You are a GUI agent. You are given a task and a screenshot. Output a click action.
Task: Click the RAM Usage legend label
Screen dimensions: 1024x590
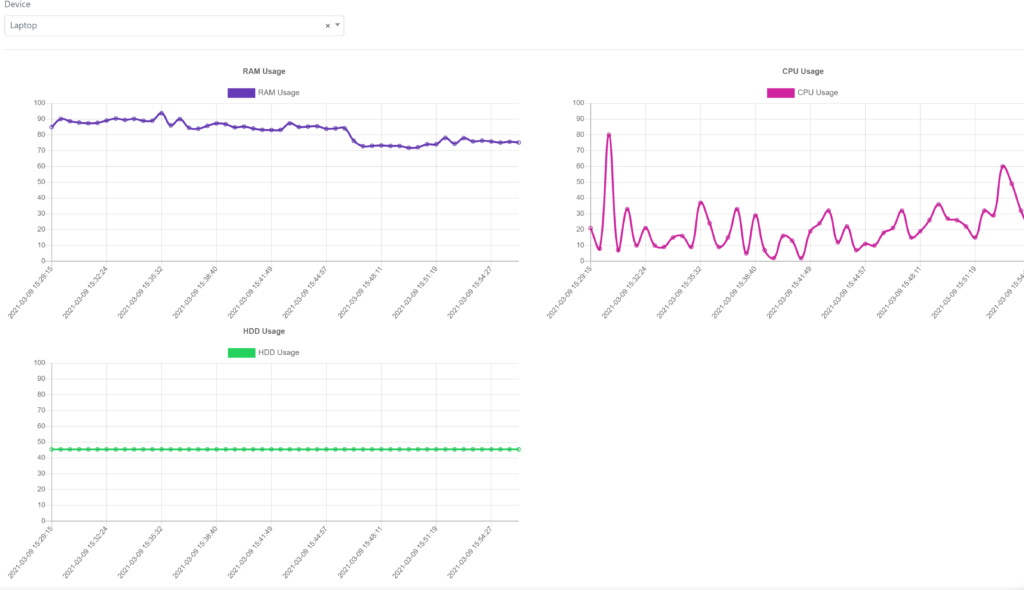tap(279, 93)
